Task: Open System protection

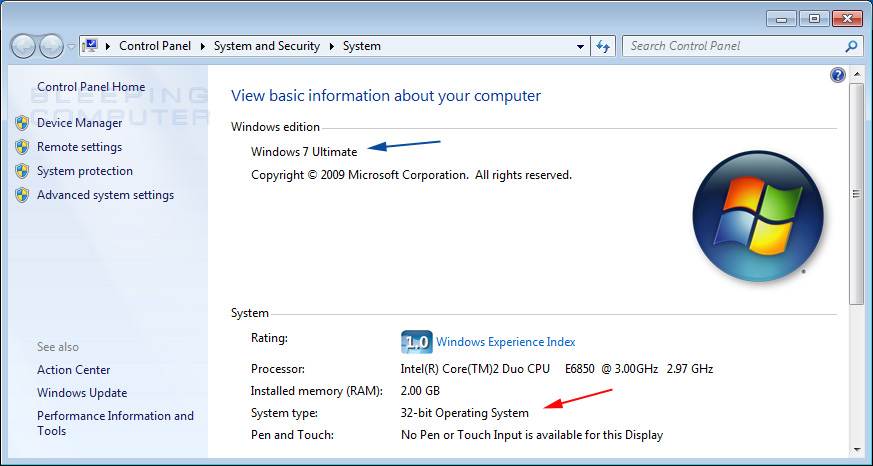Action: click(x=85, y=171)
